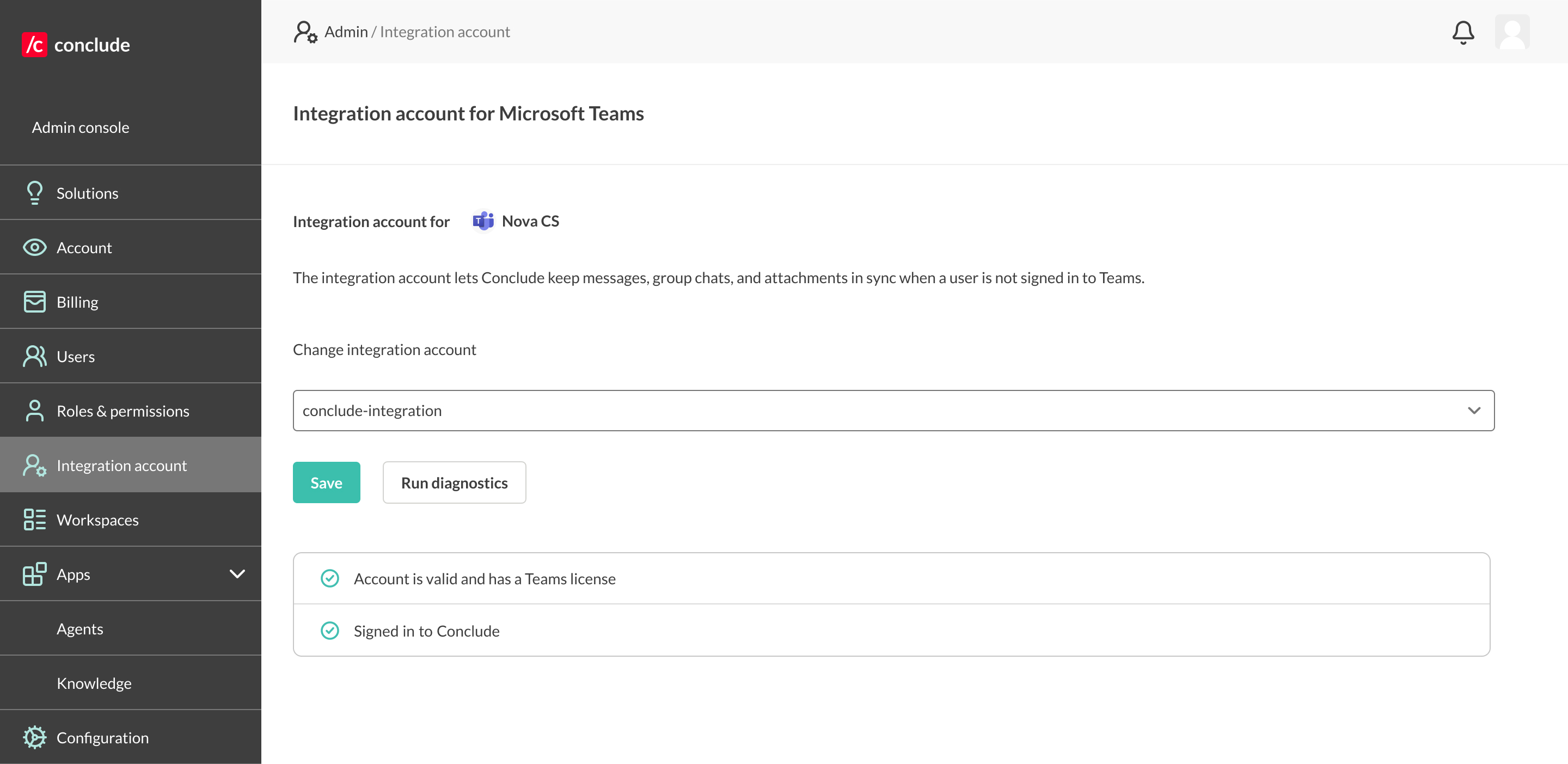
Task: Click the Apps menu label
Action: tap(73, 574)
